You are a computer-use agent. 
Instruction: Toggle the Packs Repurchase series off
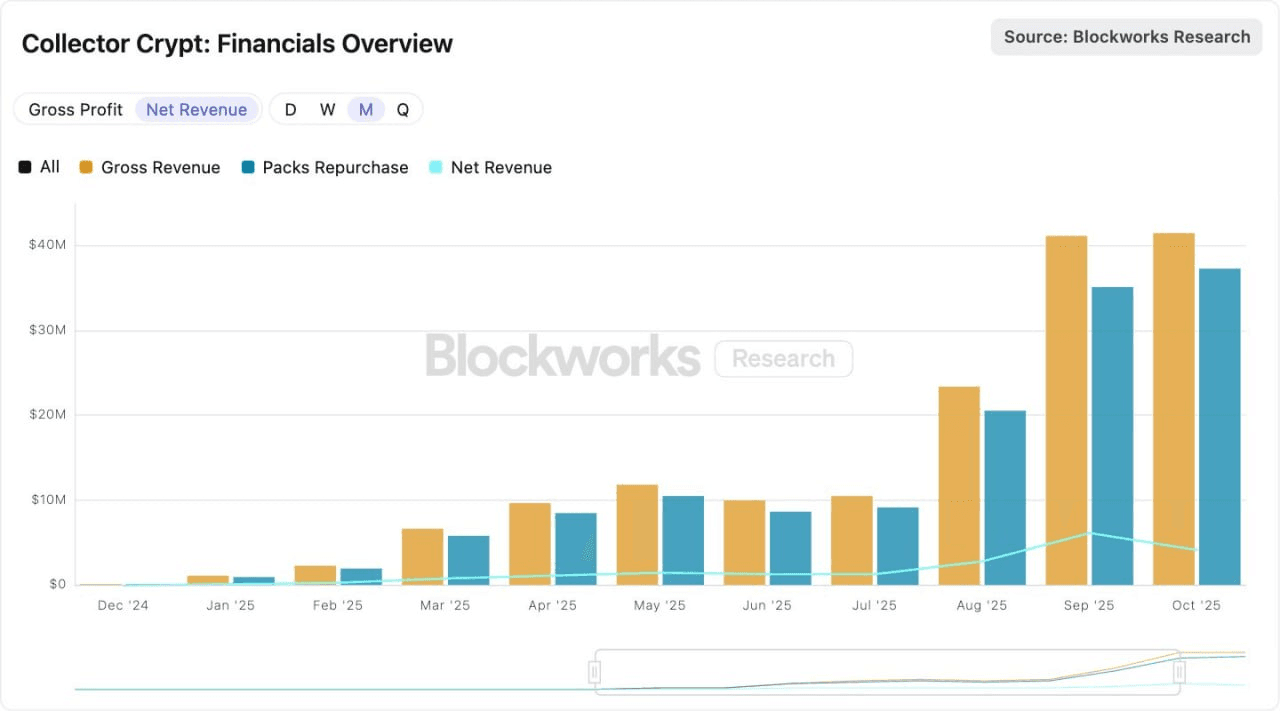click(x=324, y=167)
